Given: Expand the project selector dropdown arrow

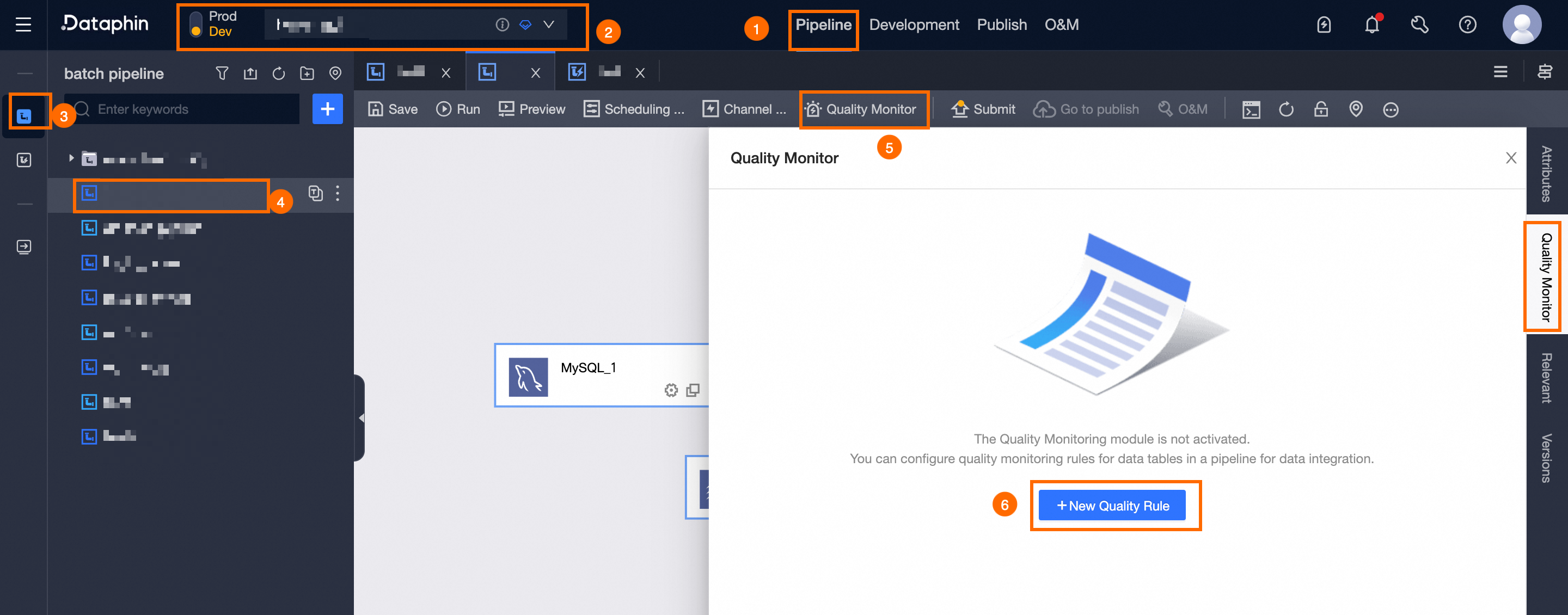Looking at the screenshot, I should coord(548,24).
